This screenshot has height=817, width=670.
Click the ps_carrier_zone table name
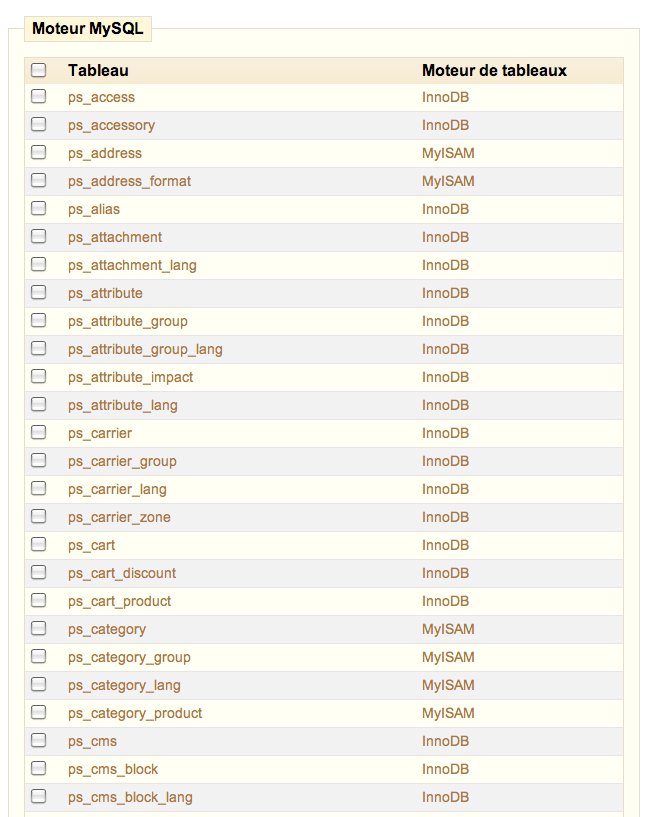(x=119, y=517)
